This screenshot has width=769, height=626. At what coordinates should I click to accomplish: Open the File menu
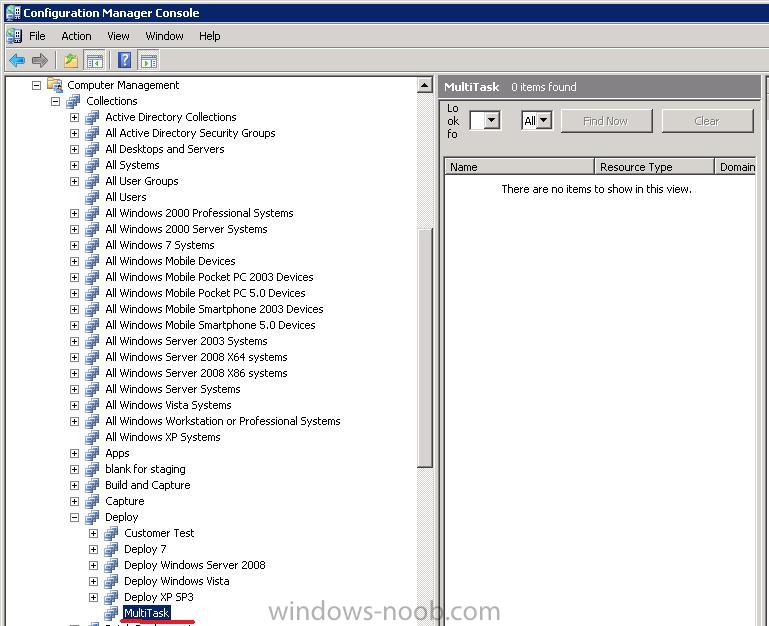[x=37, y=36]
